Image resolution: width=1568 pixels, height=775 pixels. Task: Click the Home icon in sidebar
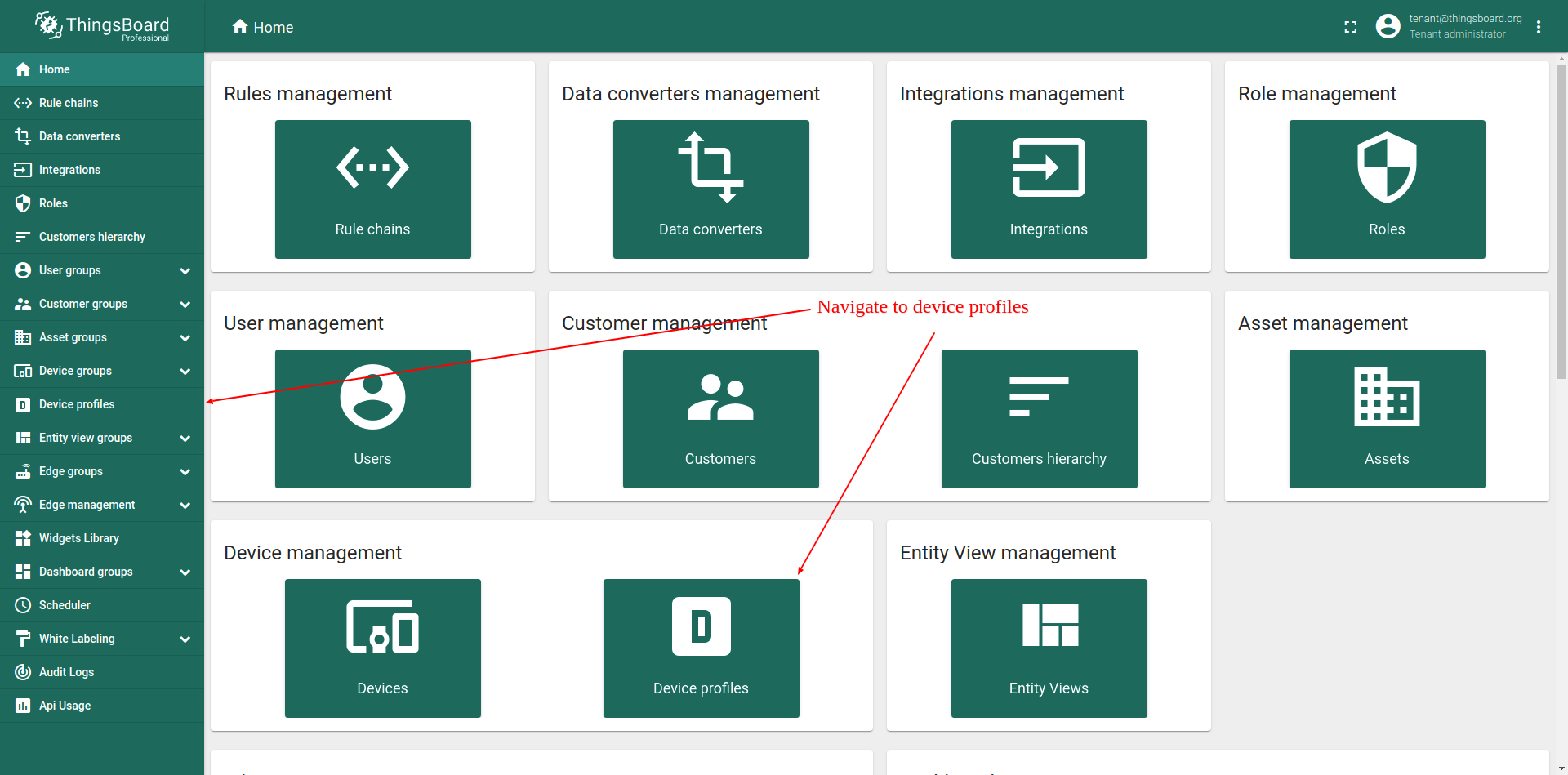(23, 69)
